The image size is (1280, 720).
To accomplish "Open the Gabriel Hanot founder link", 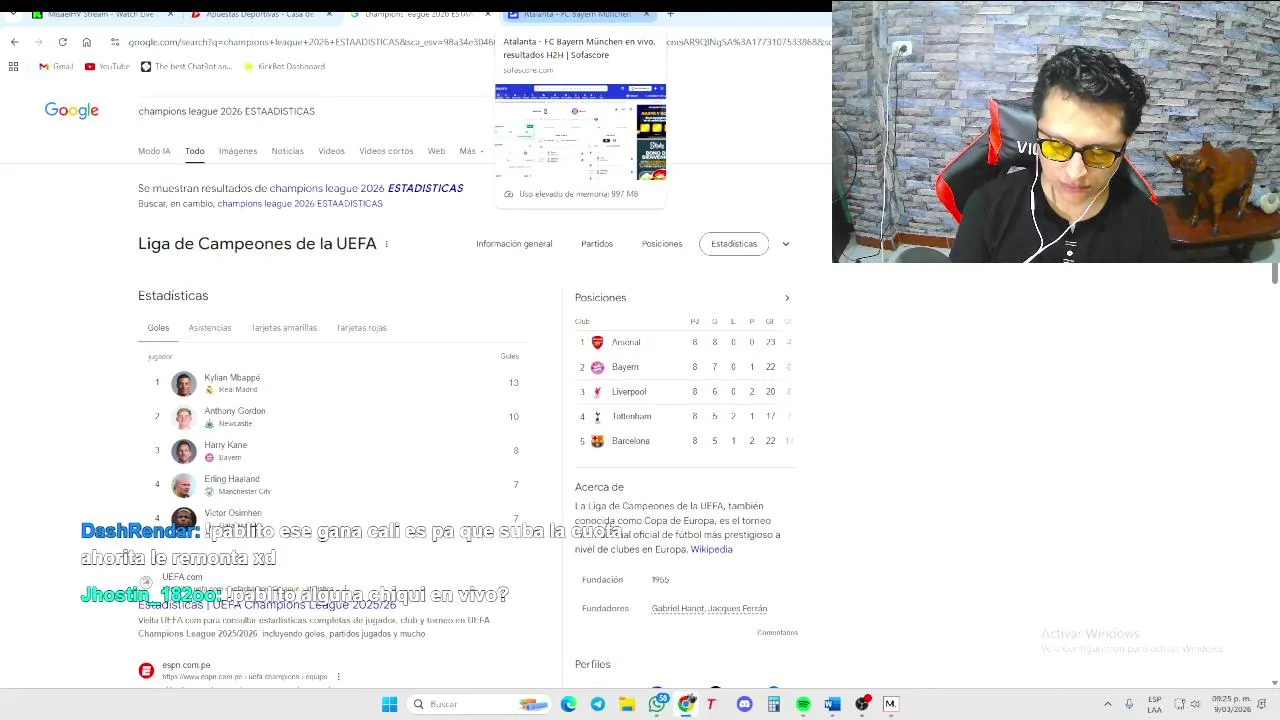I will click(678, 609).
